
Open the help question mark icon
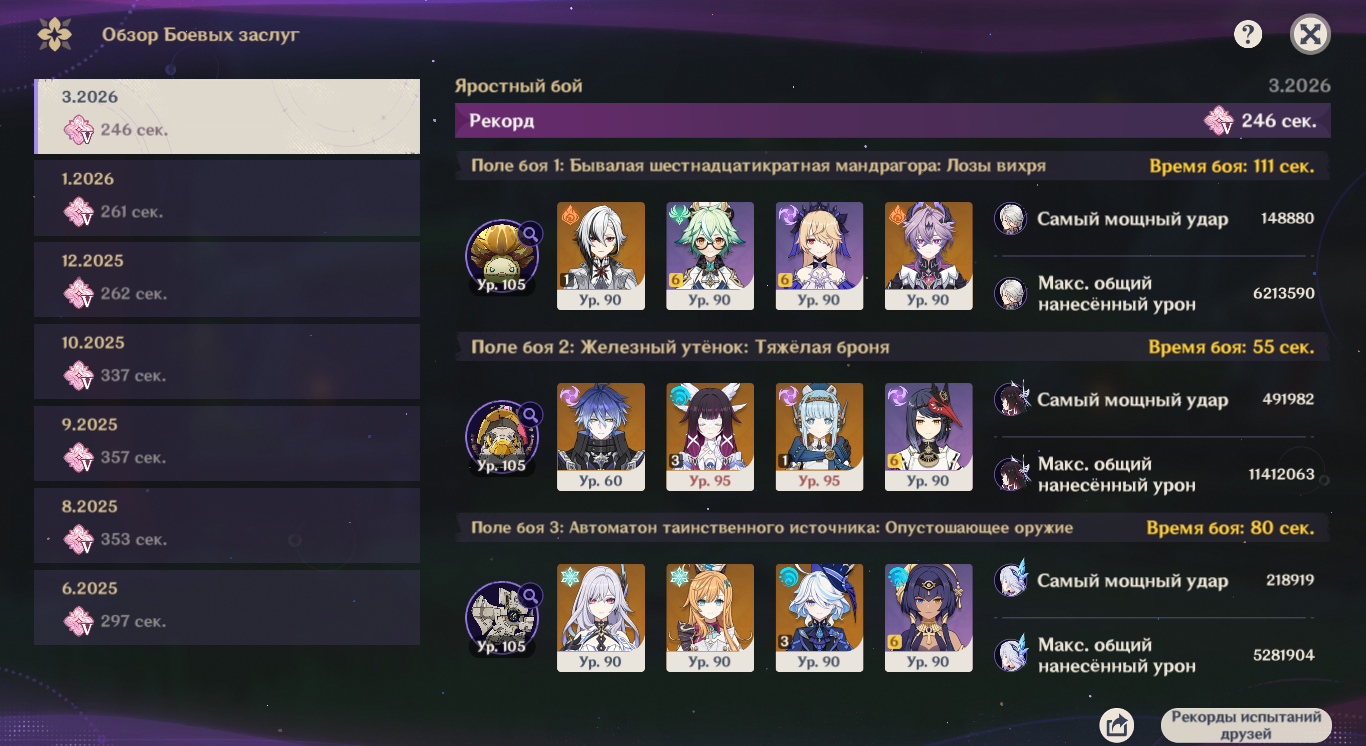1247,35
